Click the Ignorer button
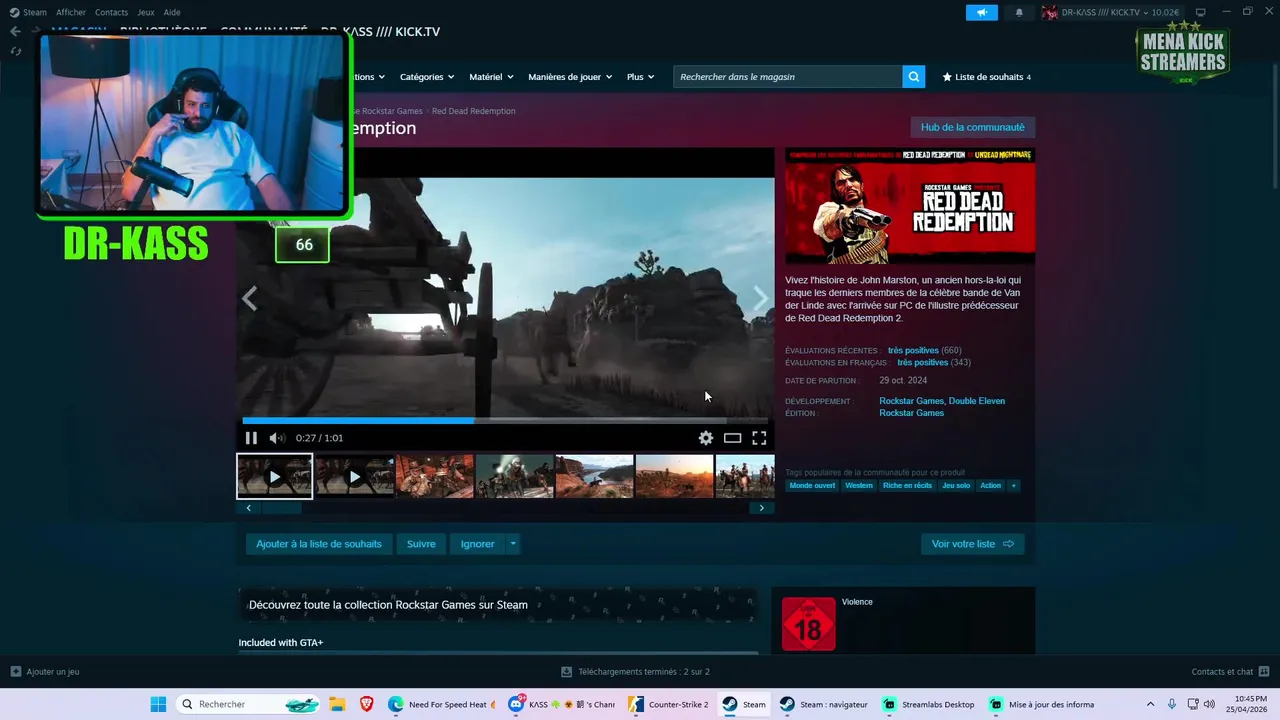The width and height of the screenshot is (1280, 720). pos(477,544)
